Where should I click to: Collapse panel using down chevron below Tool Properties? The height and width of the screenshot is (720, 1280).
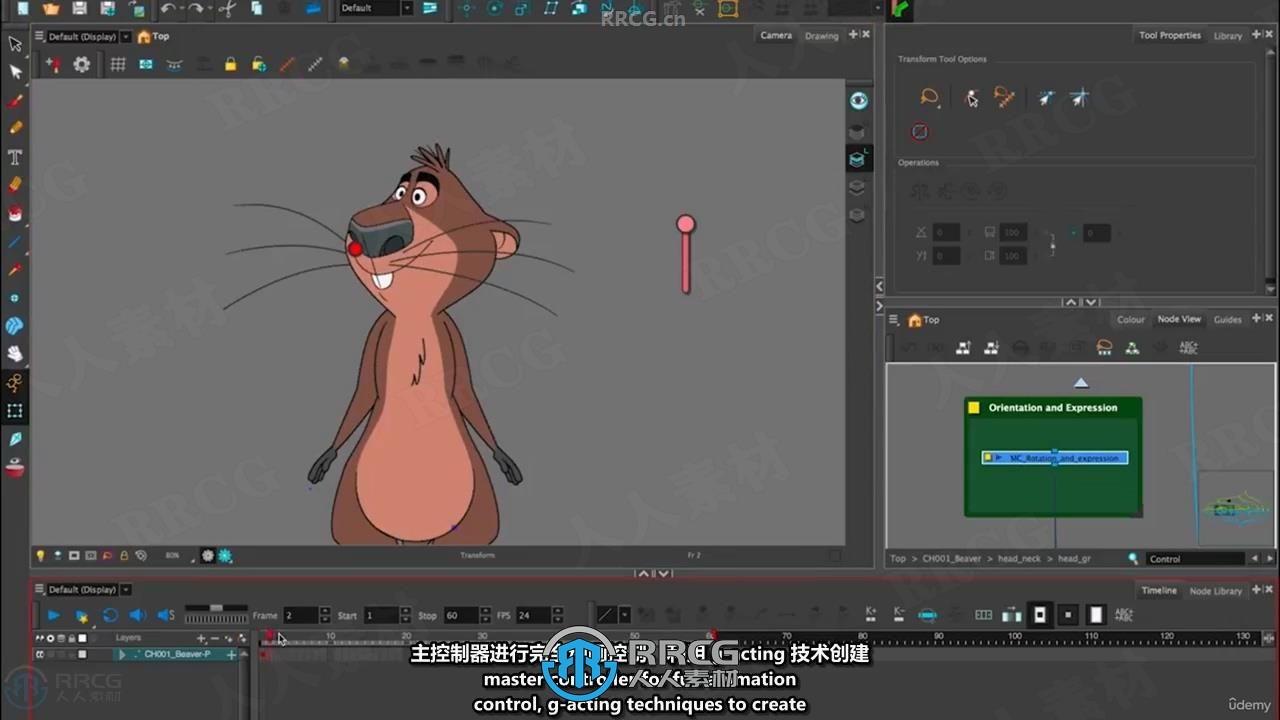pos(1090,303)
